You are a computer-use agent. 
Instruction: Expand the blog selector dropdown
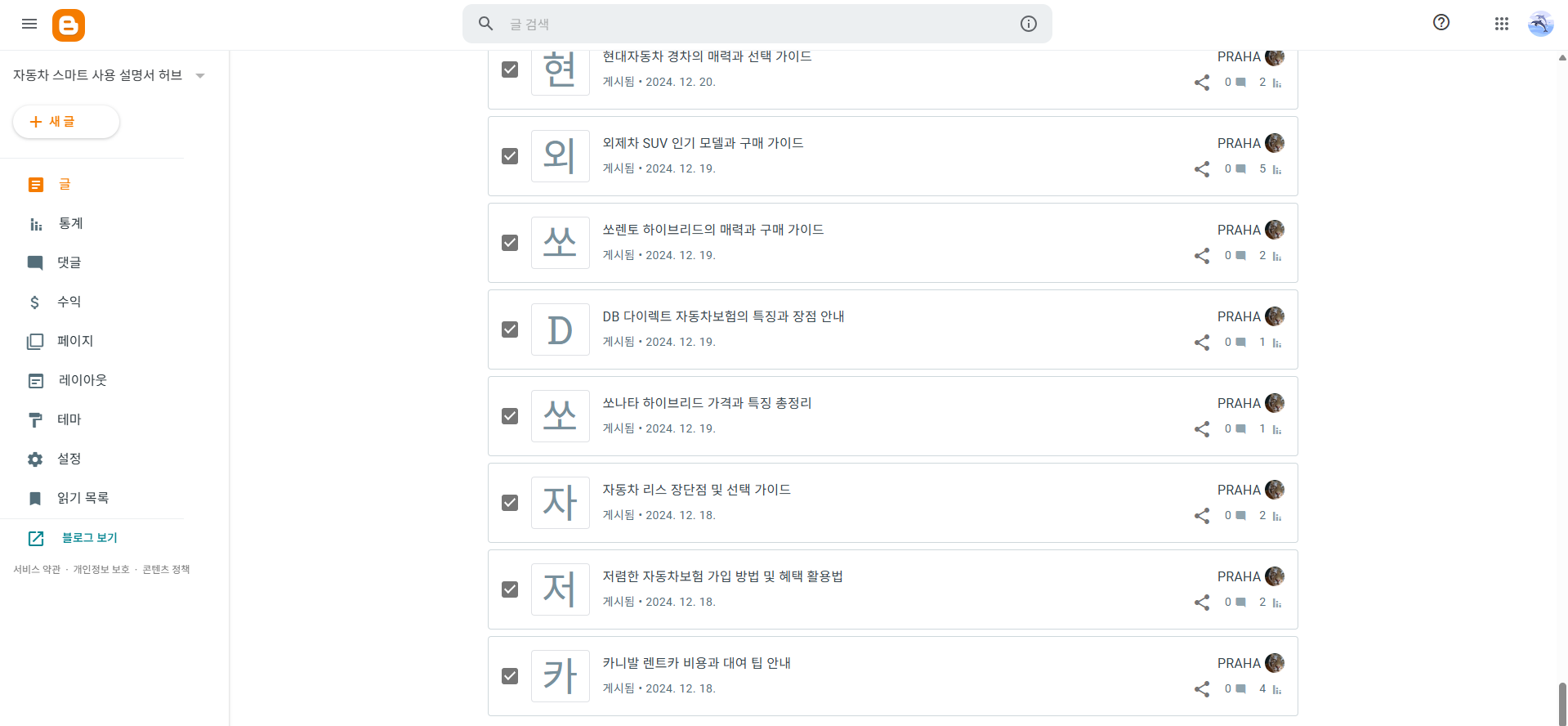(200, 75)
